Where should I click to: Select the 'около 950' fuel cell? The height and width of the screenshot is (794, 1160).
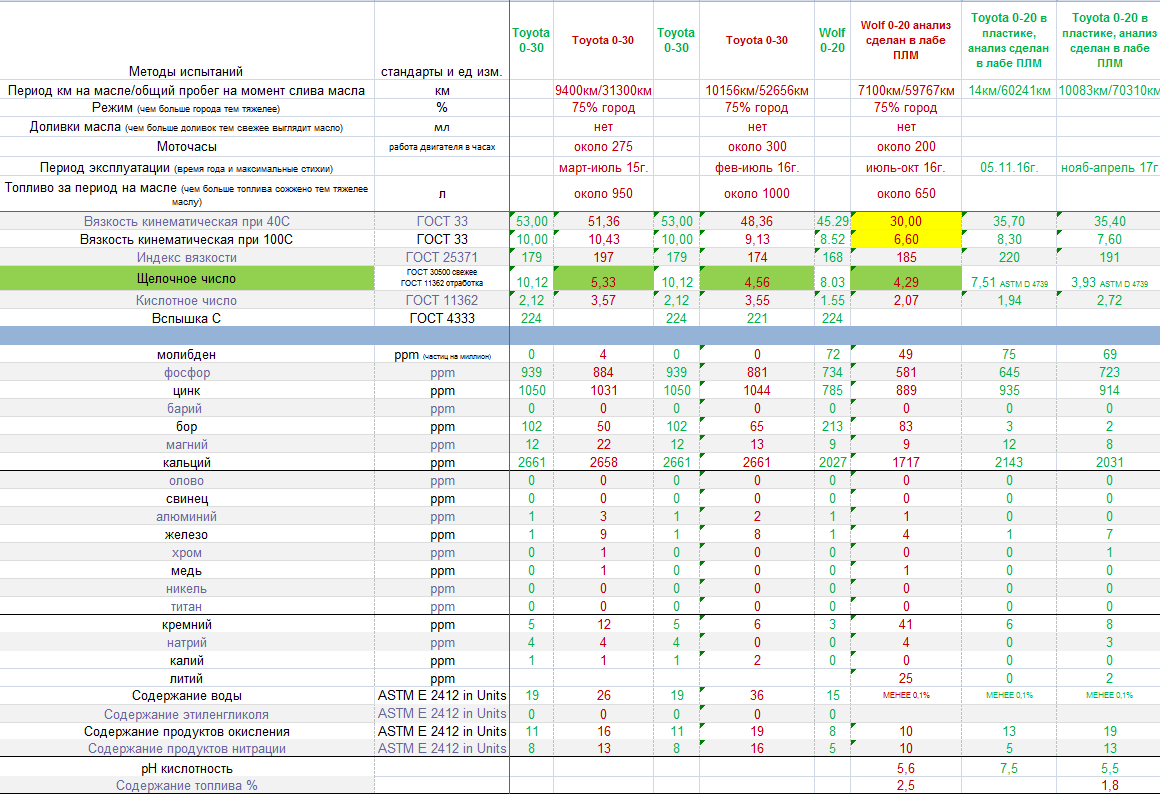[x=604, y=194]
